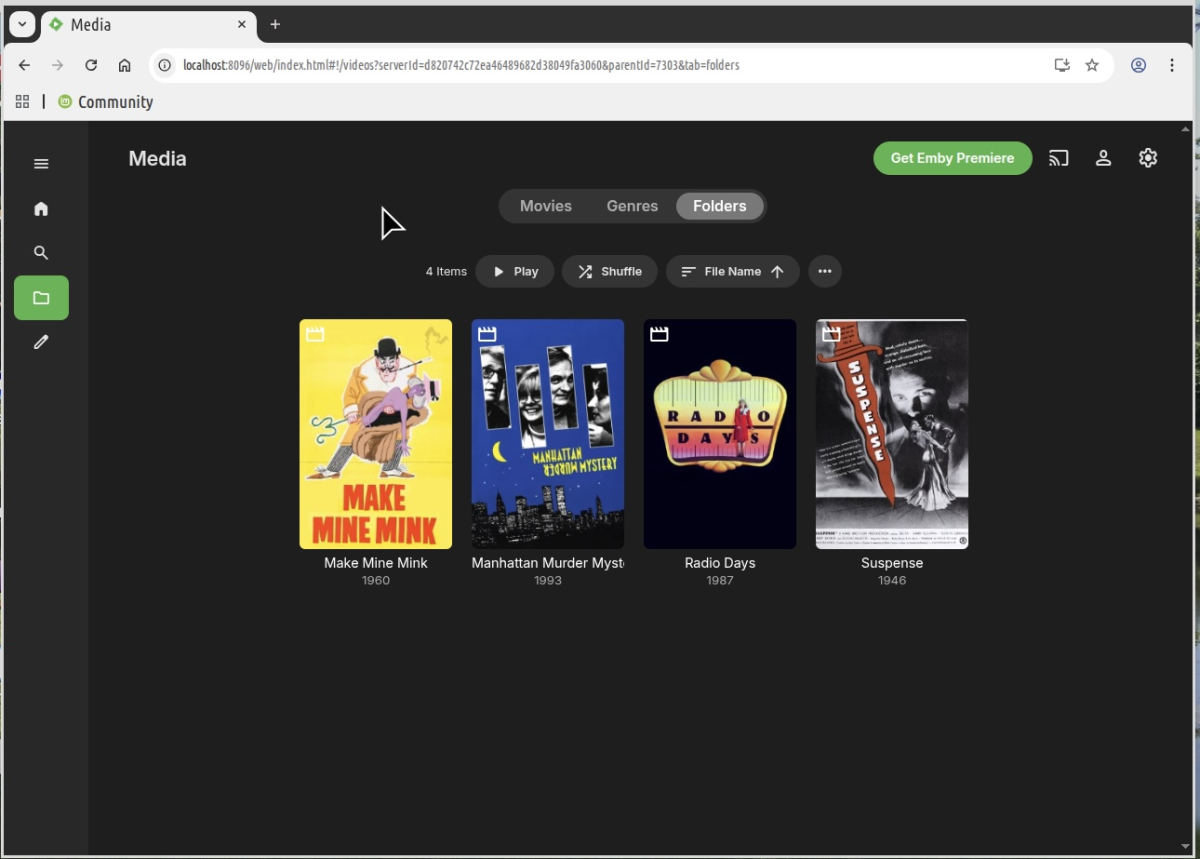Switch to the Movies tab
This screenshot has width=1200, height=859.
point(546,206)
